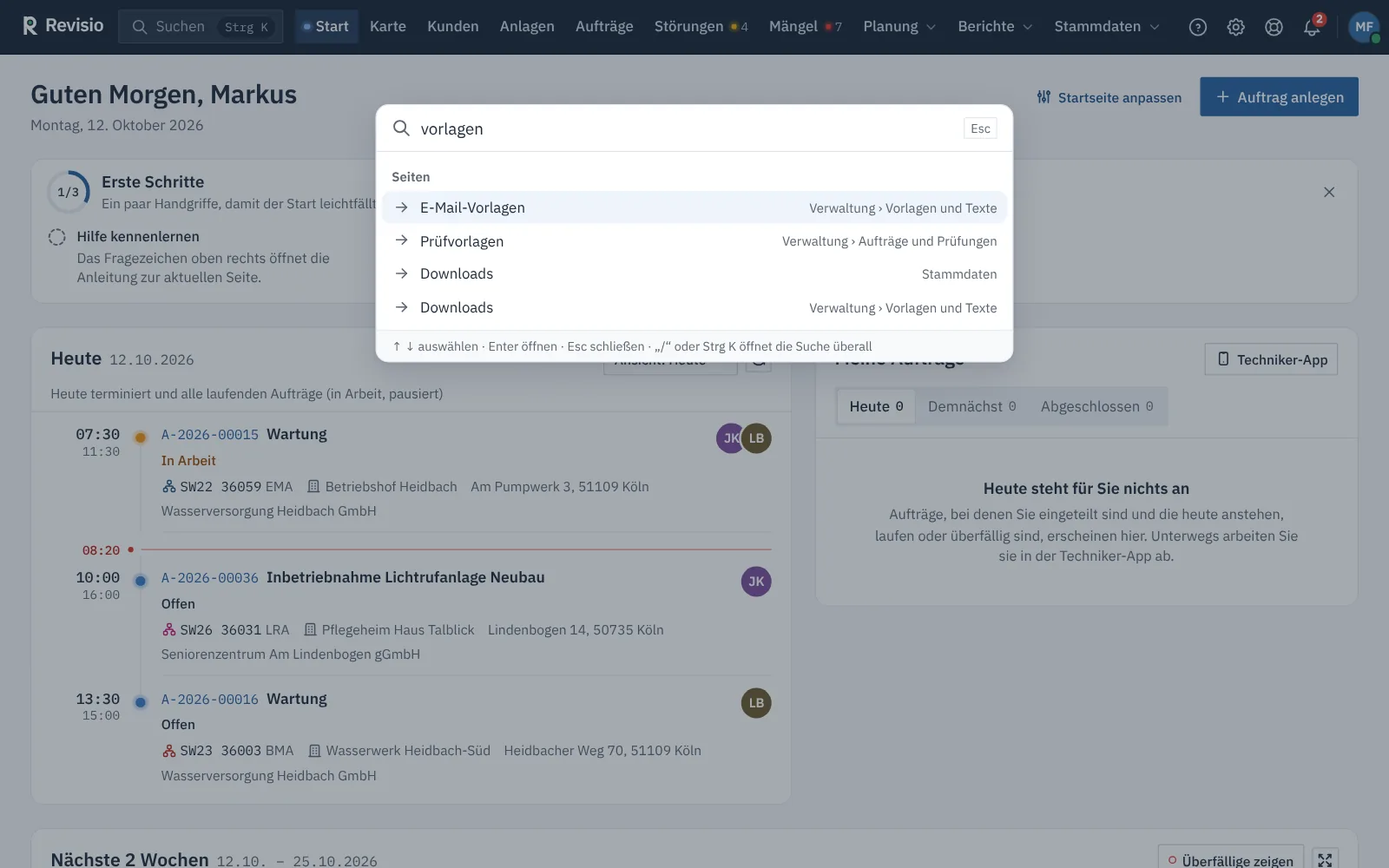Open Kunden navigation item

(453, 27)
